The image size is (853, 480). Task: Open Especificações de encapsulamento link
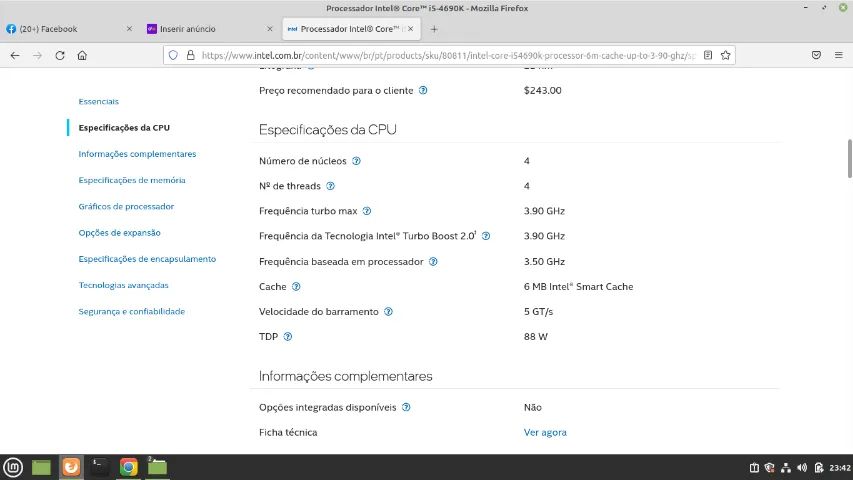[147, 259]
